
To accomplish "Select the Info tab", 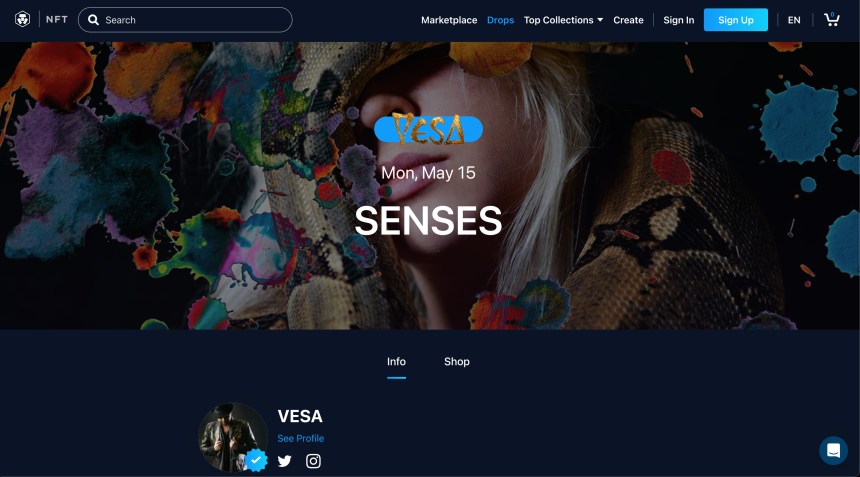I will pyautogui.click(x=396, y=361).
